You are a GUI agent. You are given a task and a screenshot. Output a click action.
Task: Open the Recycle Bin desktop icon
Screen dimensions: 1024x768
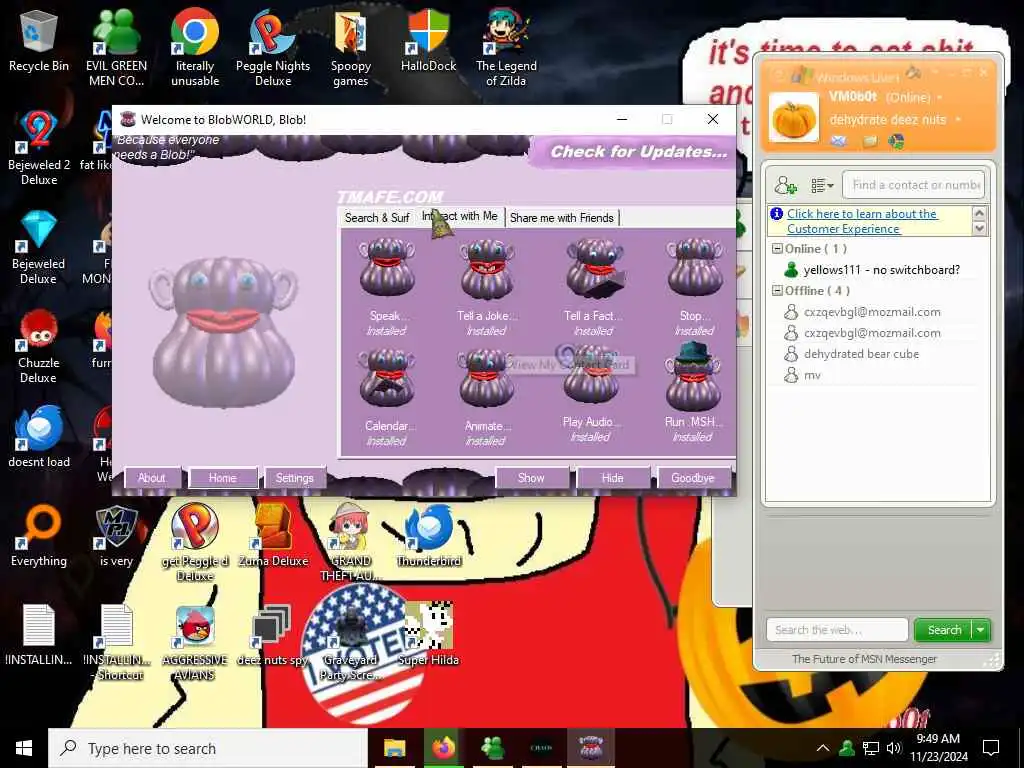[39, 40]
